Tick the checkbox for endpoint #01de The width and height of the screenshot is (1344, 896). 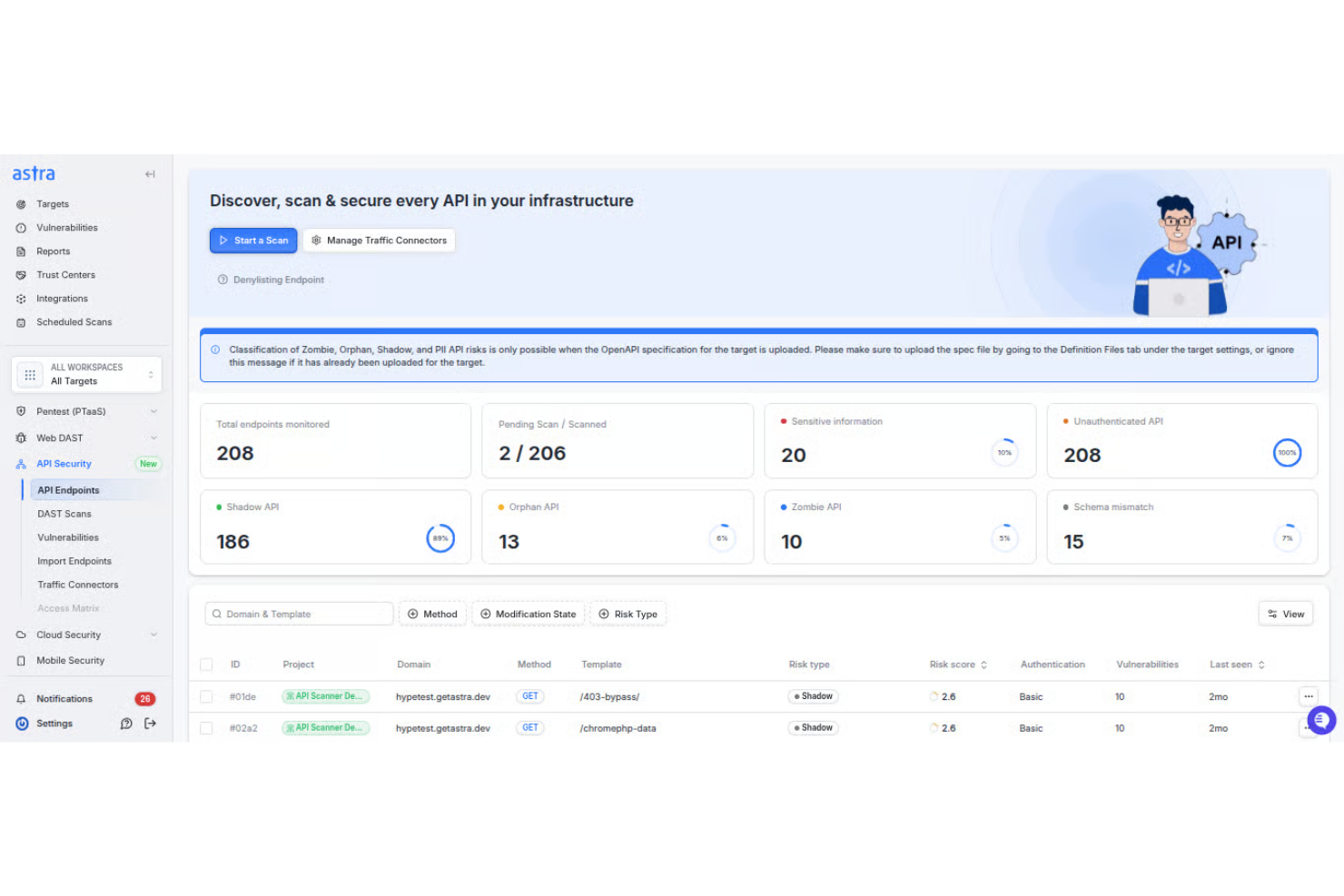click(x=206, y=696)
